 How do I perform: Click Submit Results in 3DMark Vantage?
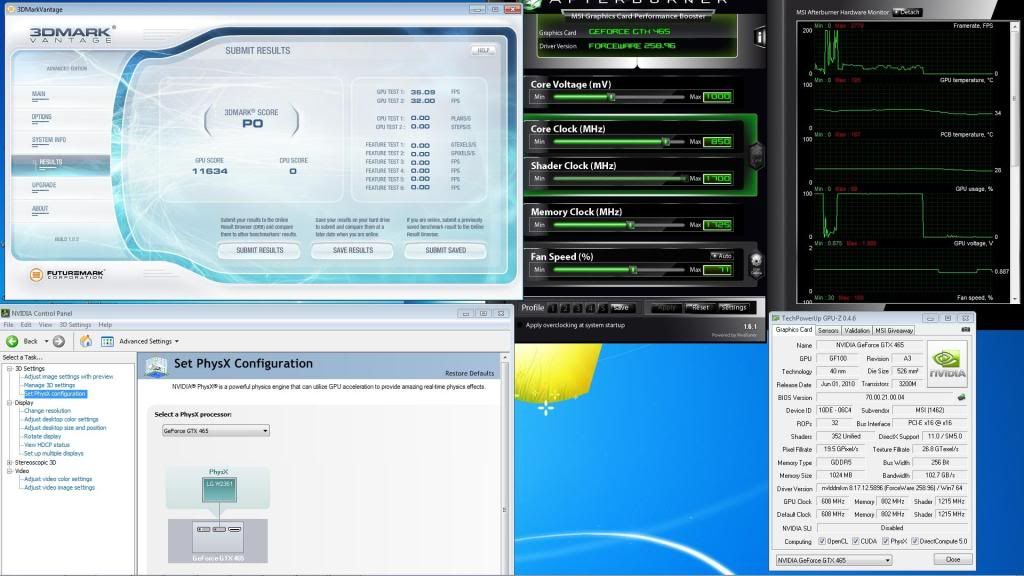click(x=259, y=250)
